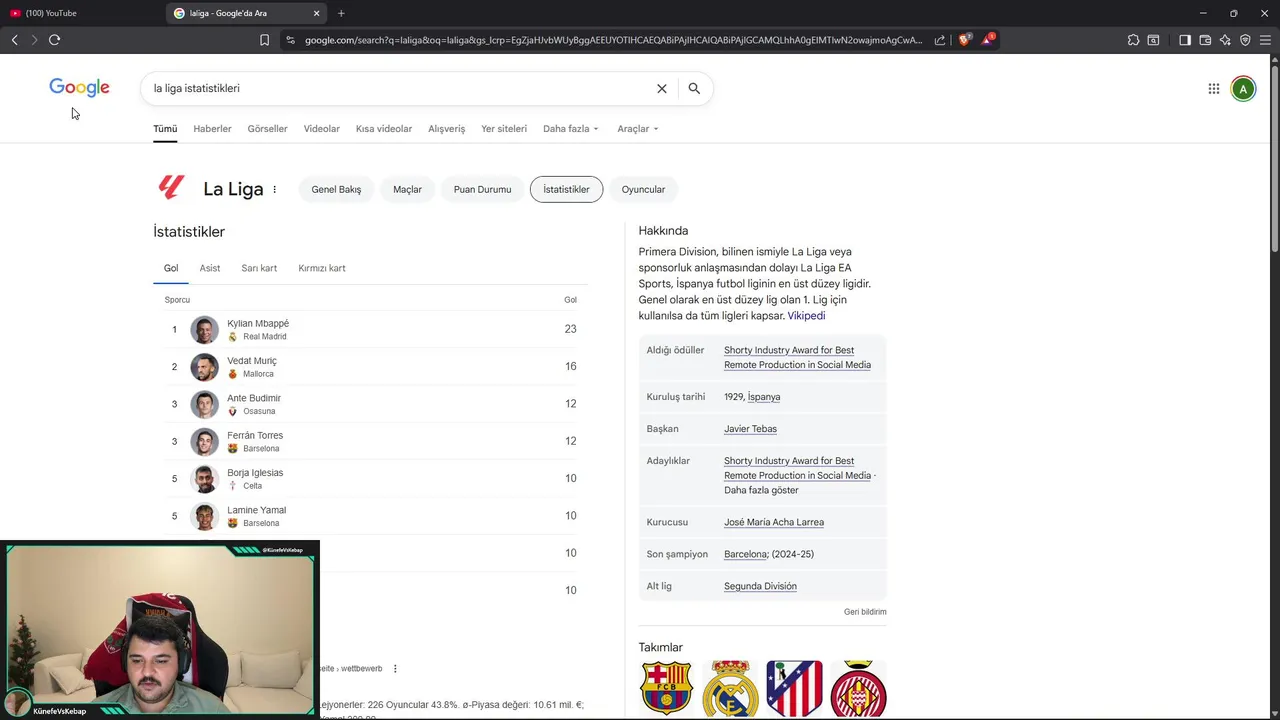Viewport: 1280px width, 720px height.
Task: Click the La Liga logo icon
Action: pos(171,188)
